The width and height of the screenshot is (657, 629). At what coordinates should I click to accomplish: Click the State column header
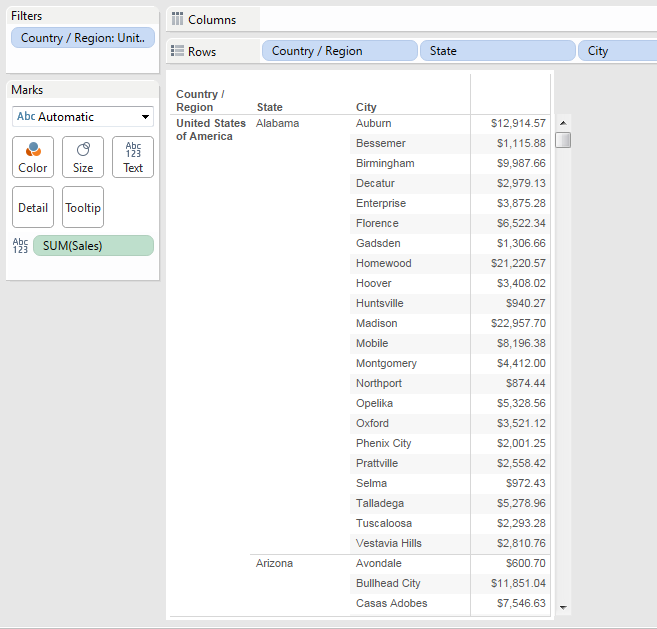(270, 107)
